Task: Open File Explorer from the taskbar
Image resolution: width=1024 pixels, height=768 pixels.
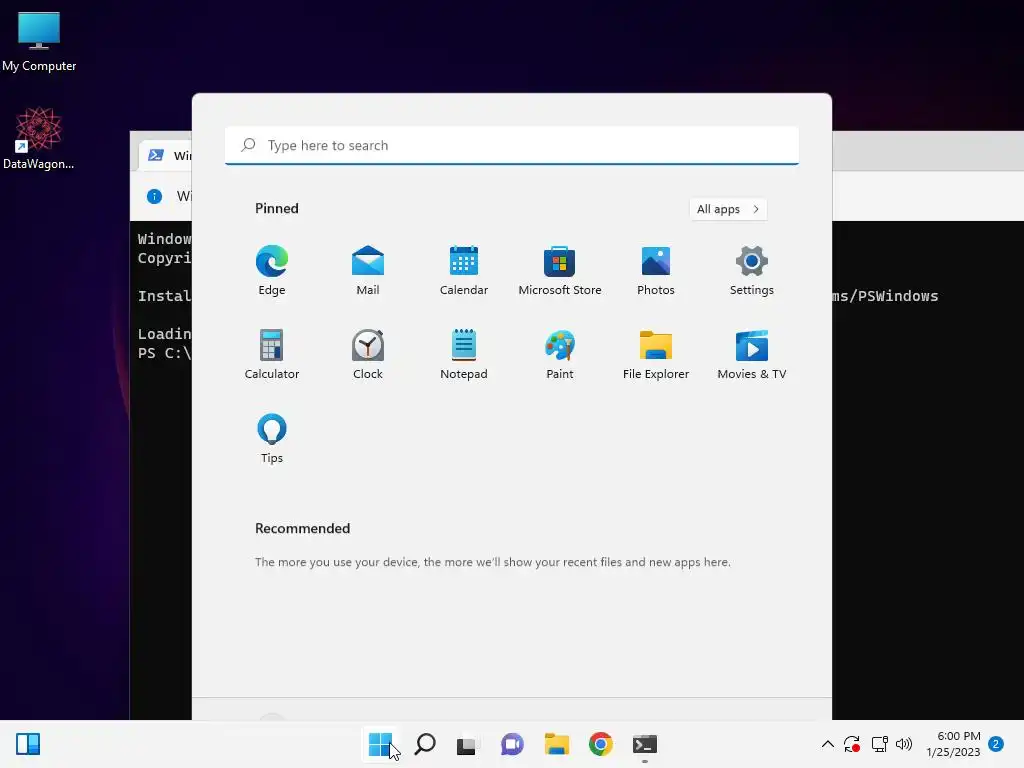Action: 557,744
